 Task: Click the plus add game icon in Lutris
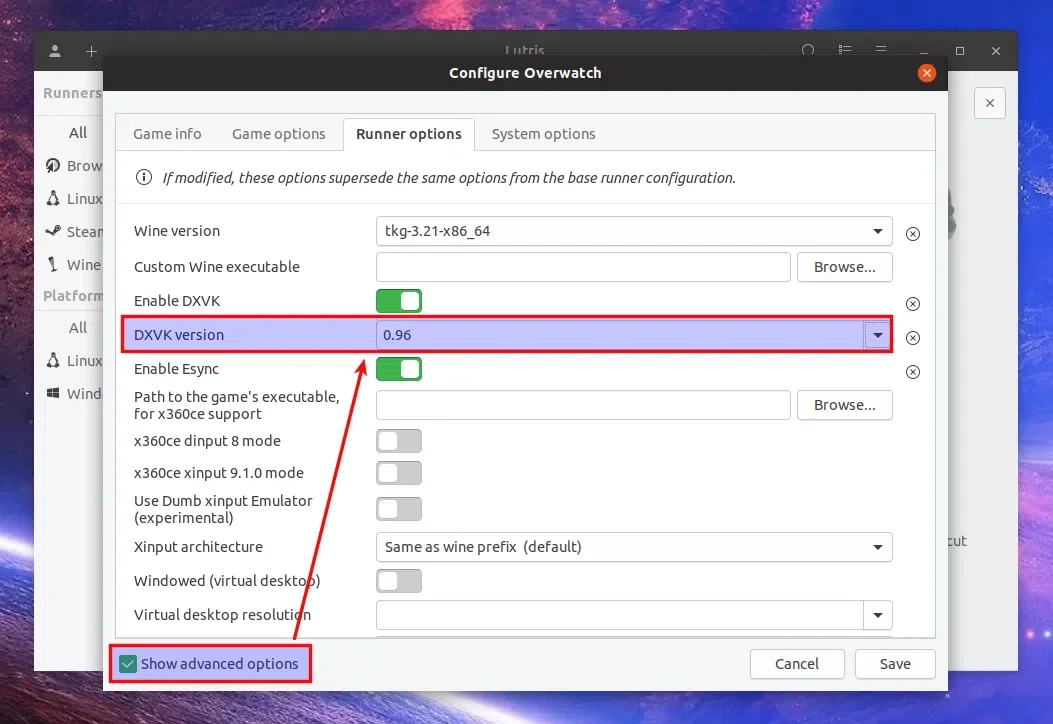click(x=91, y=51)
